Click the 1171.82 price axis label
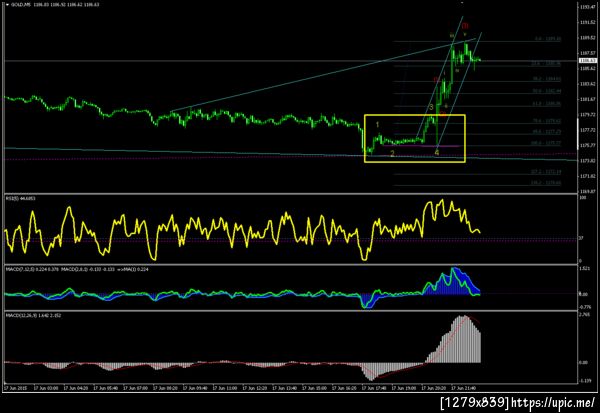Viewport: 600px width, 413px height. point(587,176)
